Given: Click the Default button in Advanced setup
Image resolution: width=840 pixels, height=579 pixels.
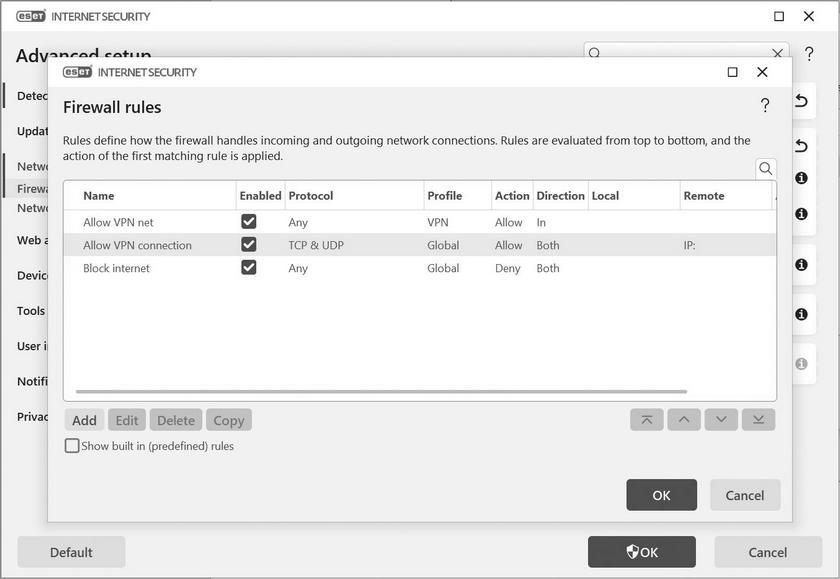Looking at the screenshot, I should pos(71,552).
